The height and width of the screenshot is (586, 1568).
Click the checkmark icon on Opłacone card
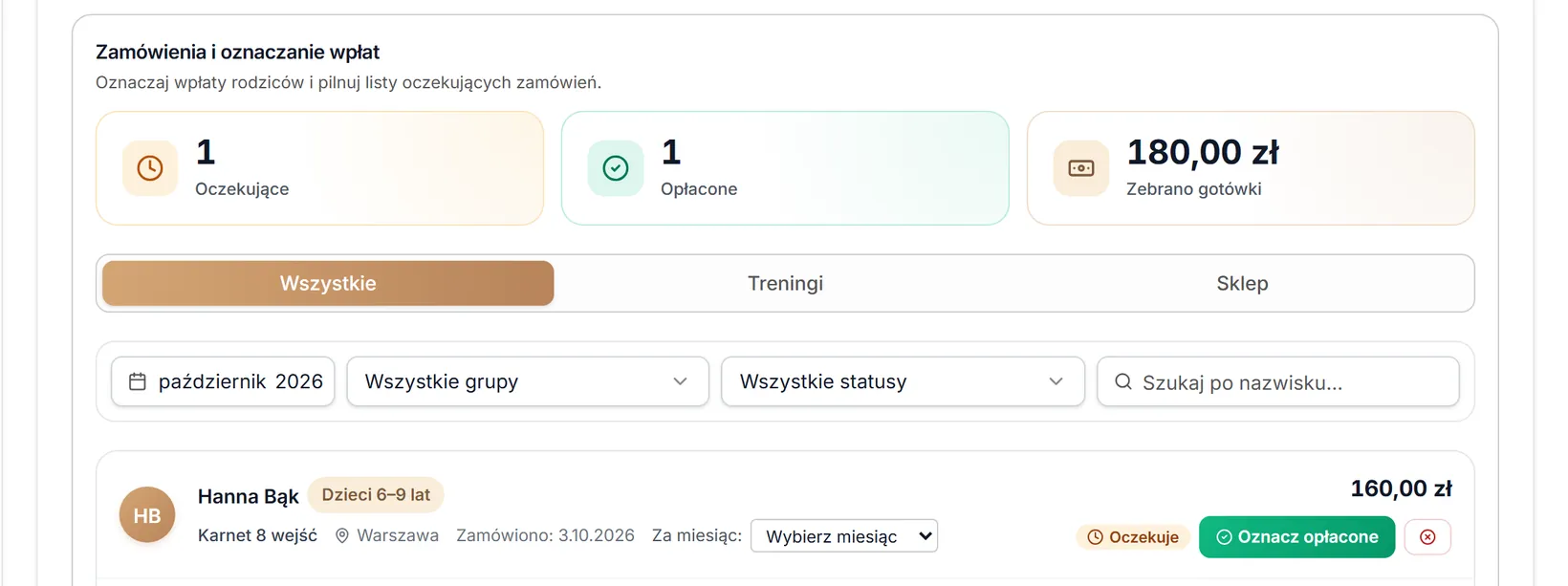point(616,168)
